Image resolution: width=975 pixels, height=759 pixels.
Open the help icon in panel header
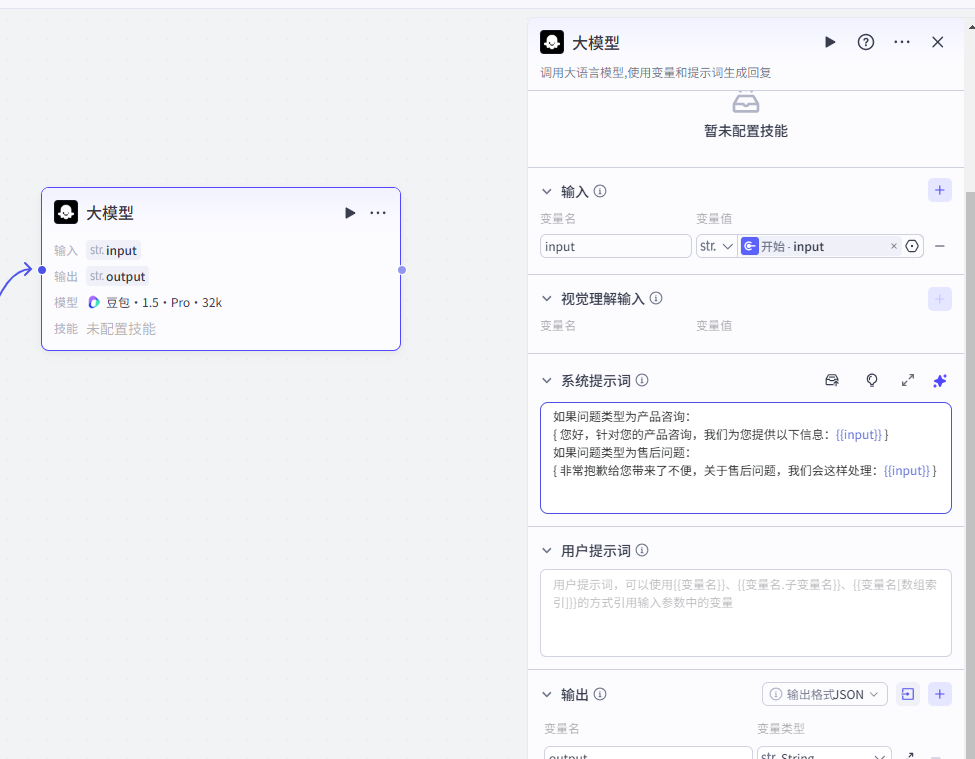pos(866,42)
